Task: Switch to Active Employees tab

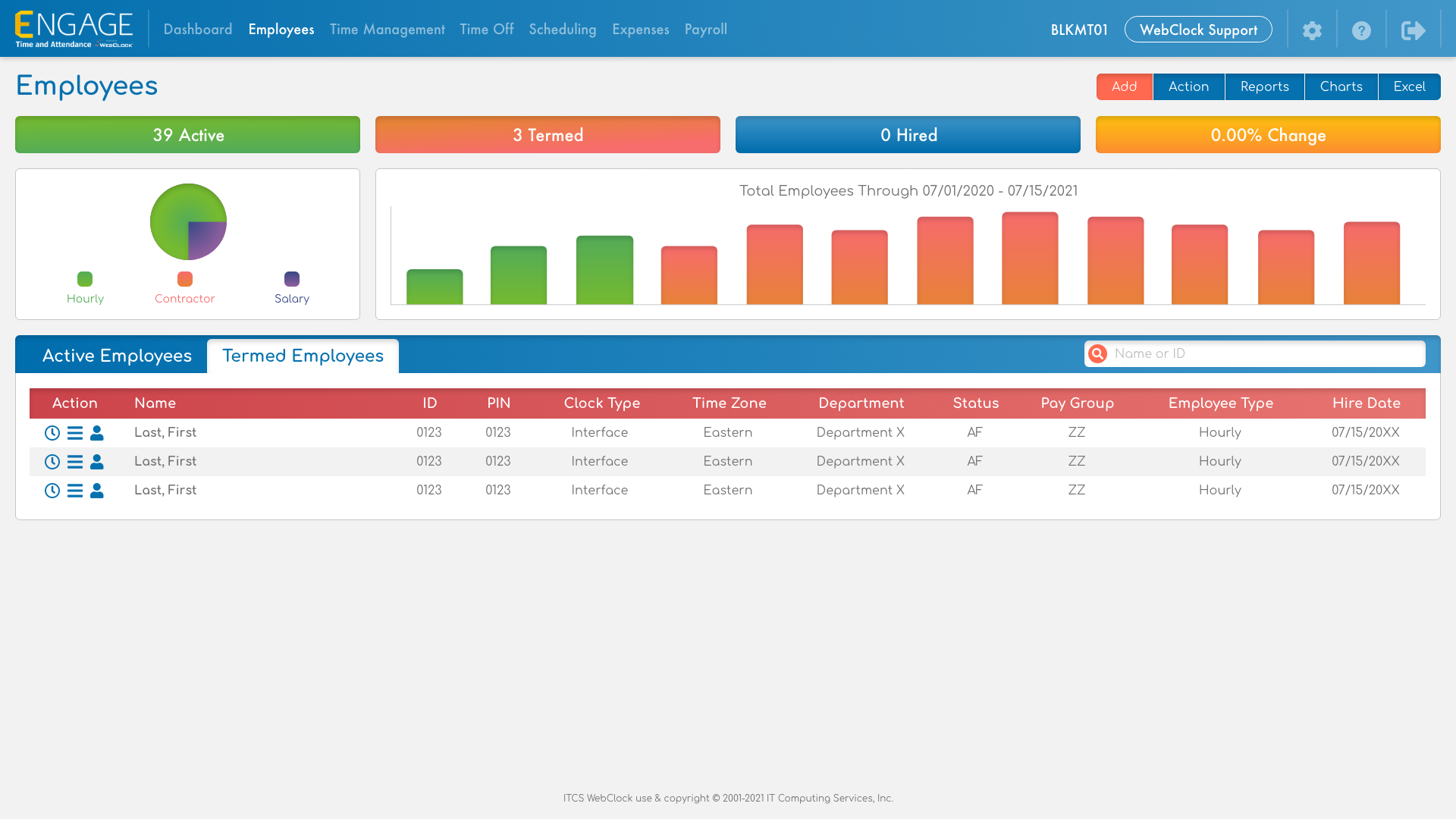Action: [x=117, y=356]
